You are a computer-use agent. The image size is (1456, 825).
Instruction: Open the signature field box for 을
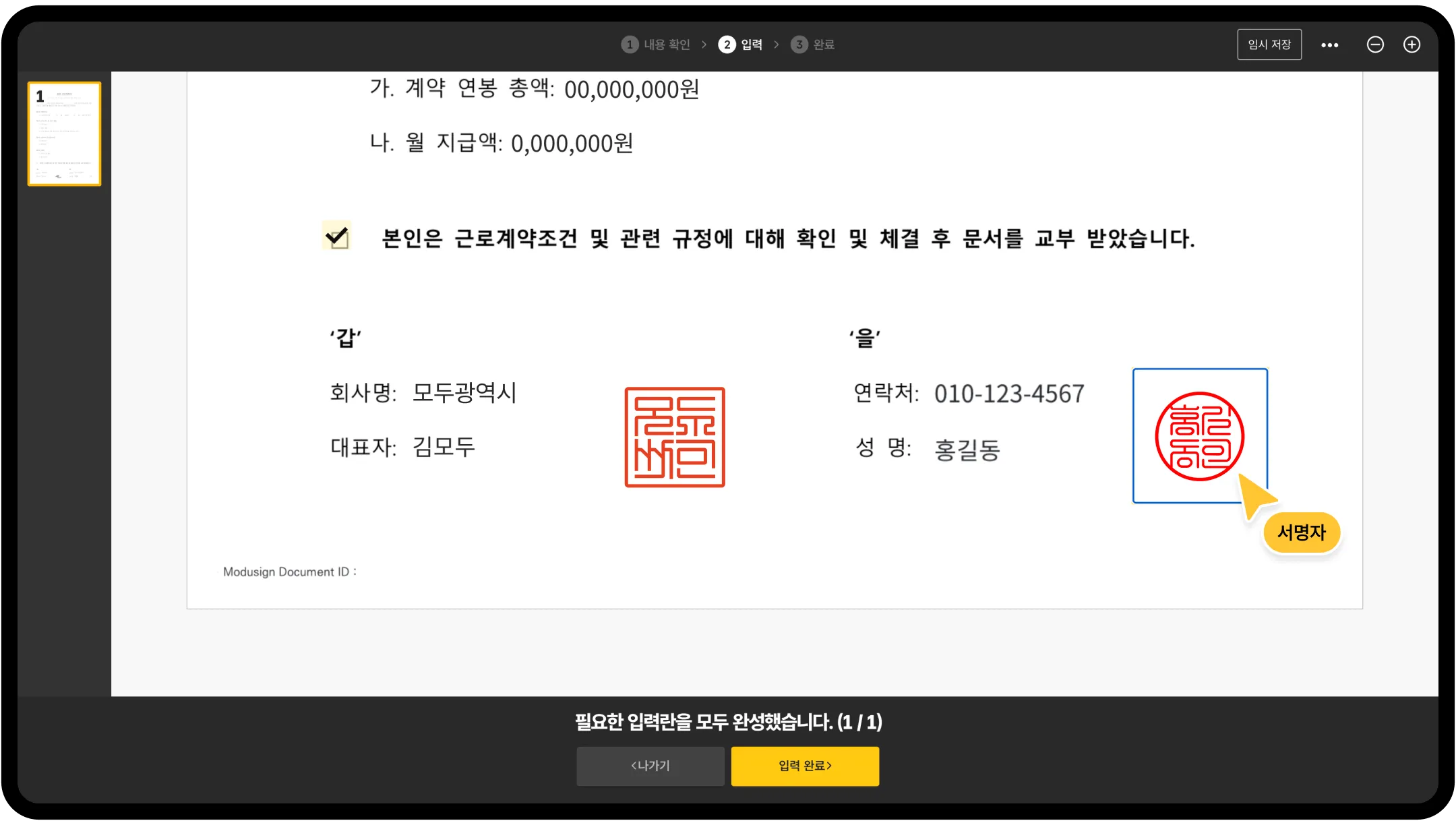pyautogui.click(x=1201, y=435)
